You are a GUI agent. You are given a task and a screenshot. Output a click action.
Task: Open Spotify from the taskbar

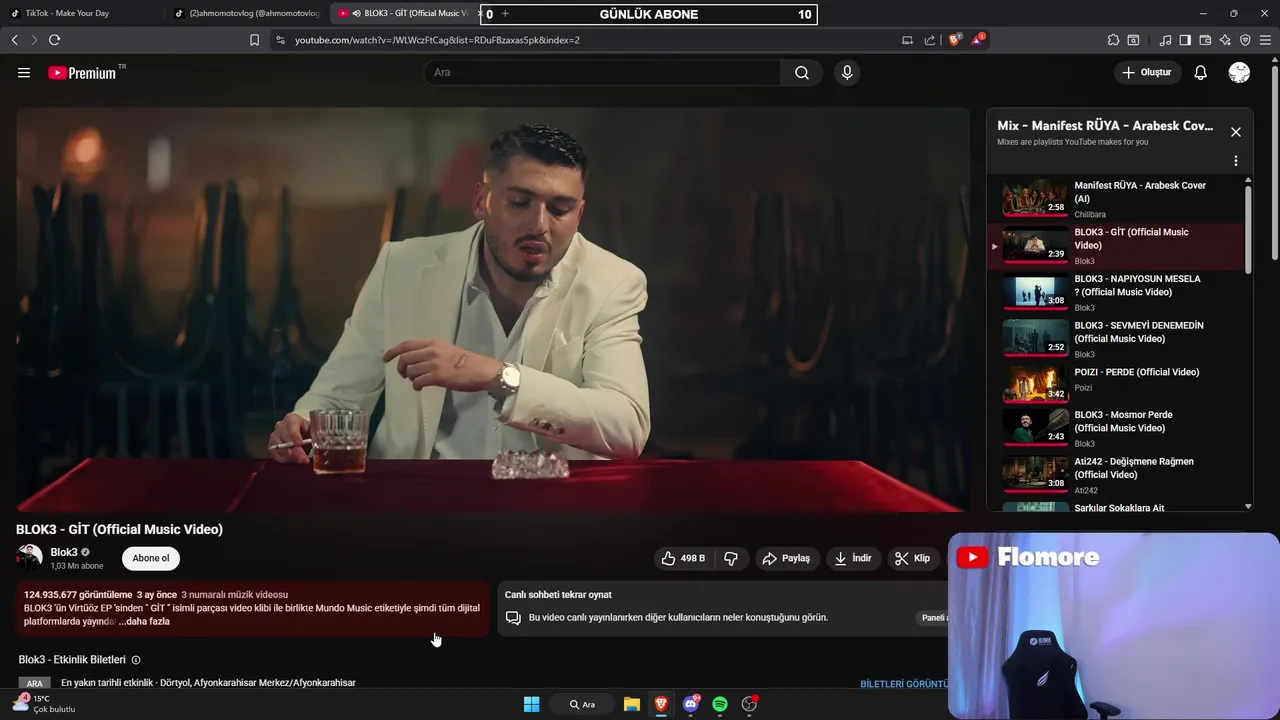pyautogui.click(x=720, y=704)
